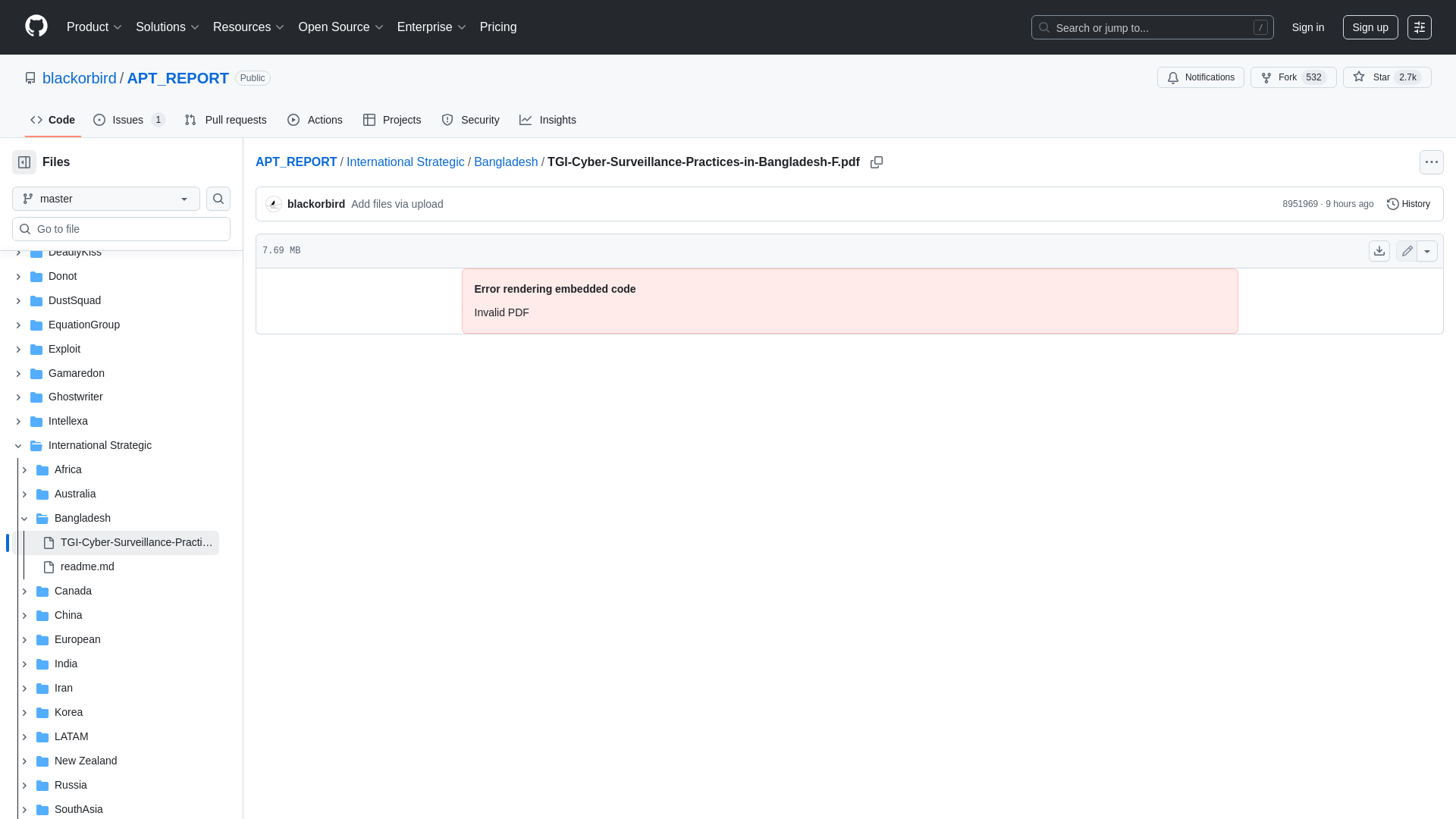1456x819 pixels.
Task: Open the European folder row
Action: [x=115, y=640]
